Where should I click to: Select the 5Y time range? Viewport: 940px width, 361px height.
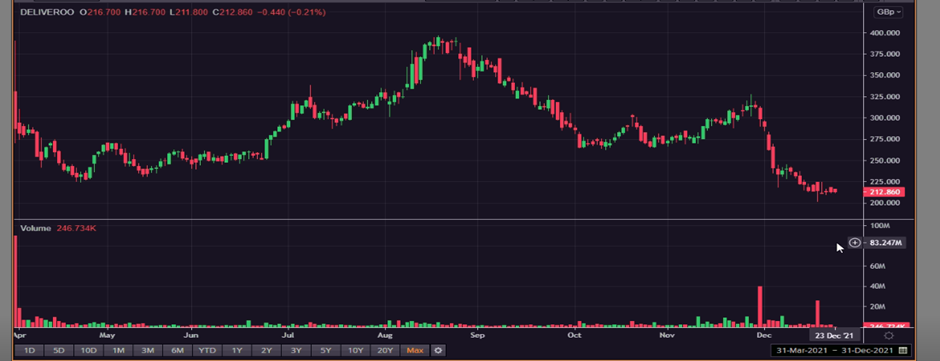pyautogui.click(x=326, y=350)
